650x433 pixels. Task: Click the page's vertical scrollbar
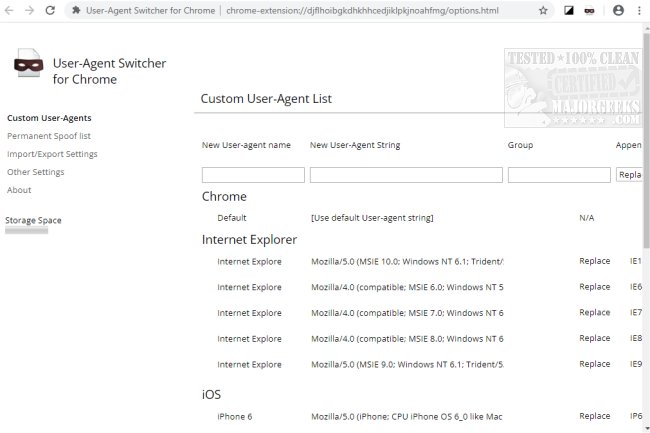(x=645, y=200)
